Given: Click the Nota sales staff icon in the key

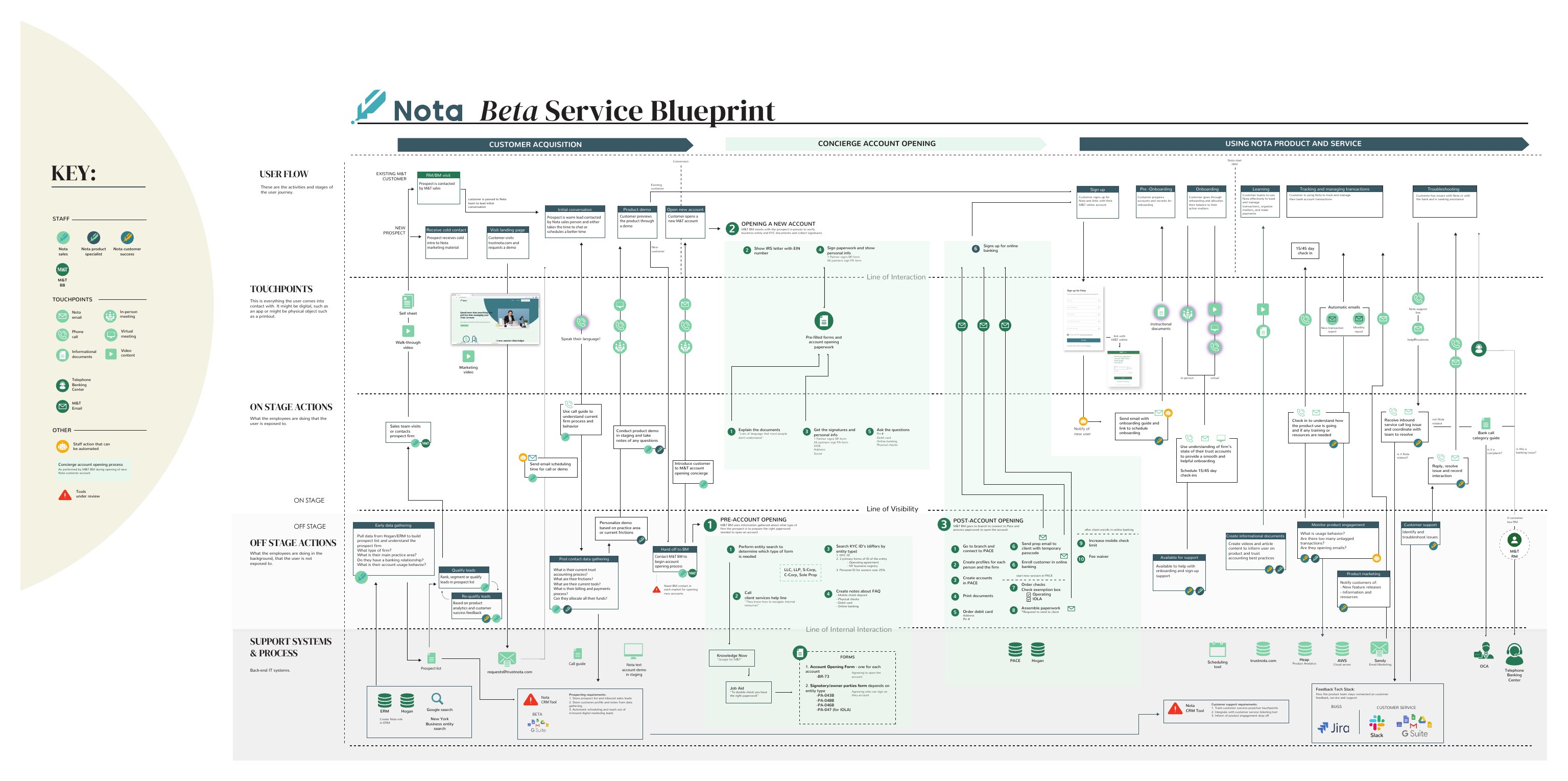Looking at the screenshot, I should pyautogui.click(x=63, y=238).
